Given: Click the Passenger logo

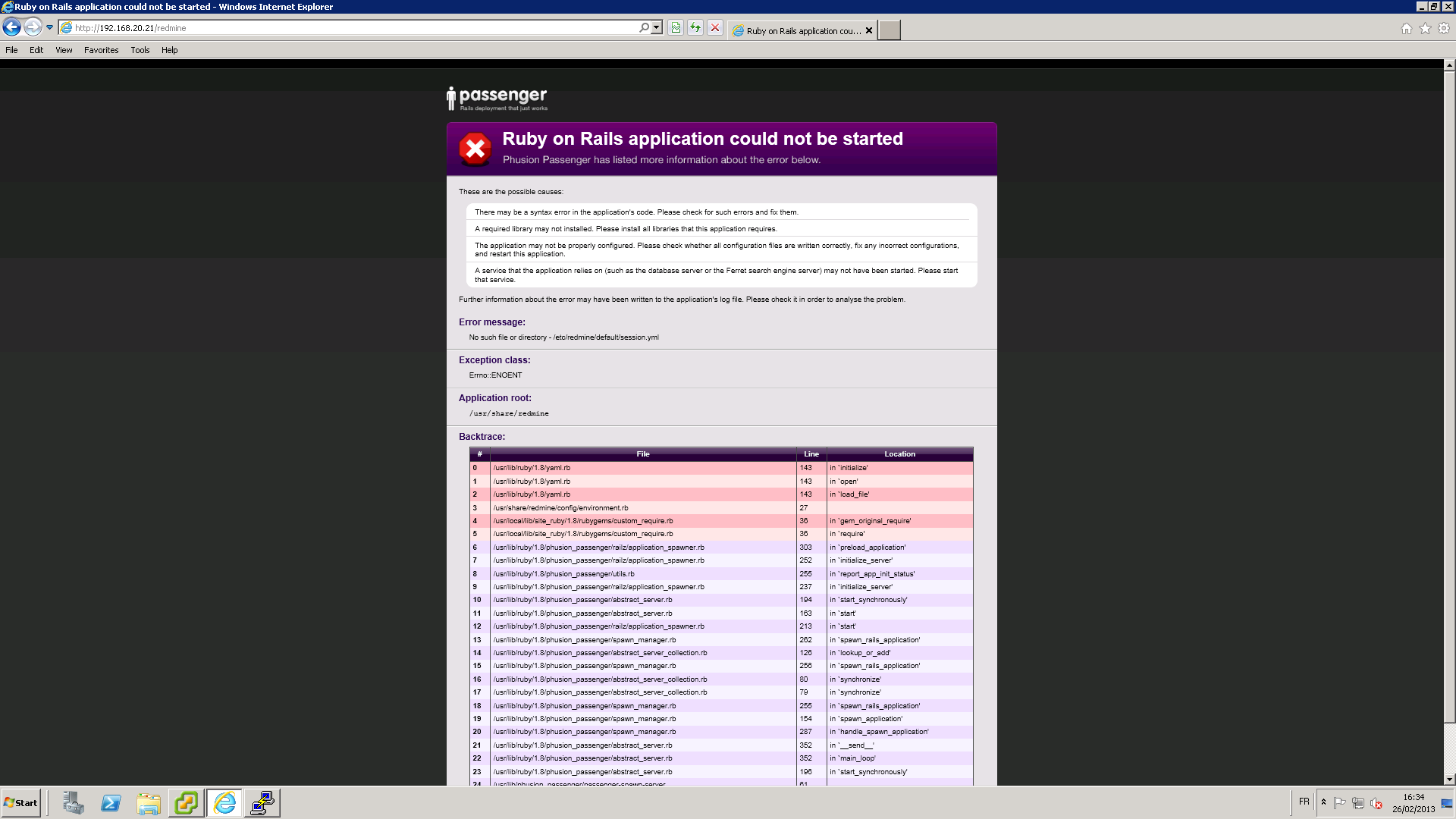Looking at the screenshot, I should click(x=497, y=99).
